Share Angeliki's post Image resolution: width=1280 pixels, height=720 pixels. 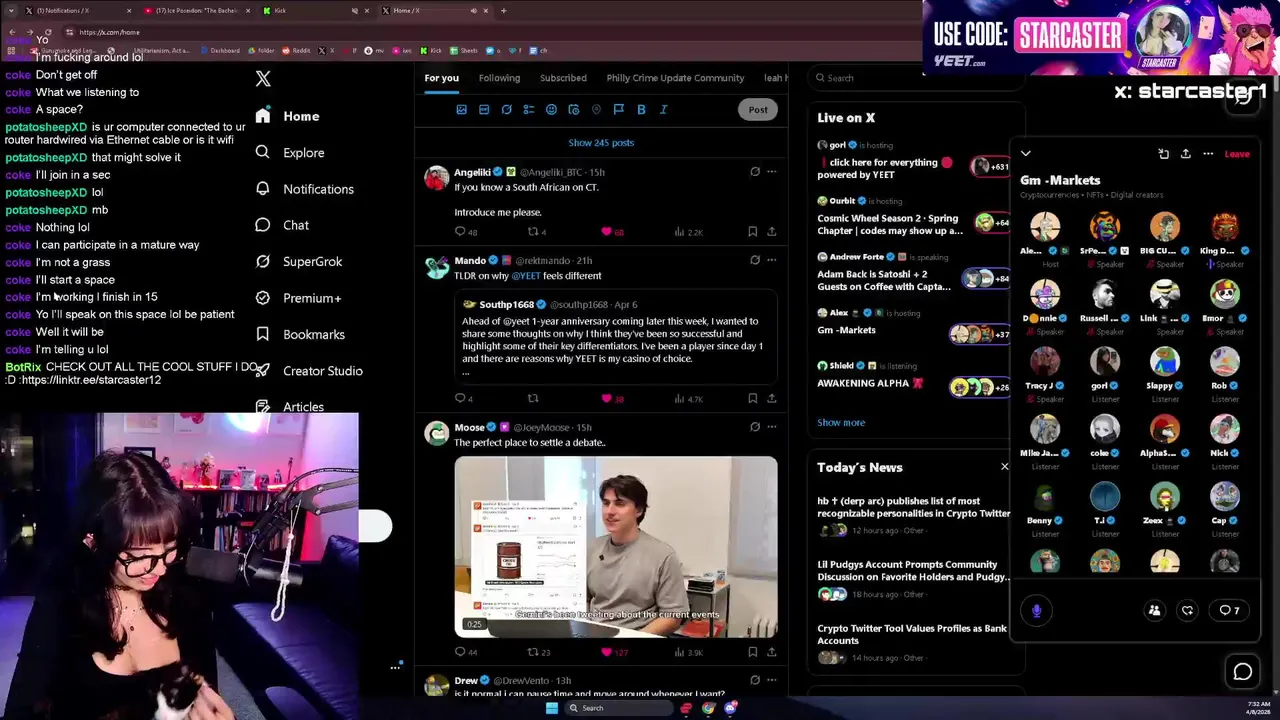coord(772,232)
